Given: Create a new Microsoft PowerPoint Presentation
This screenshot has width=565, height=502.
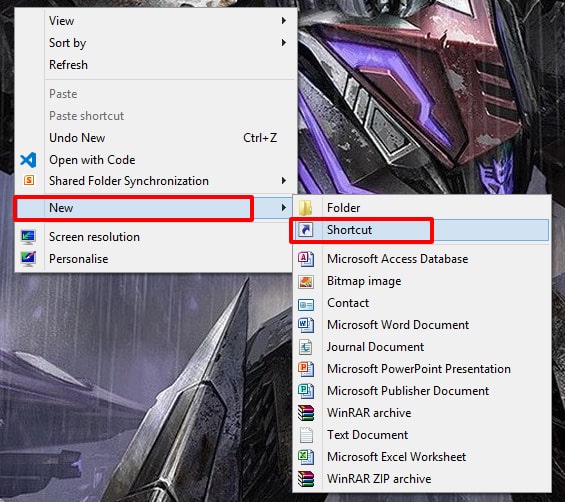Looking at the screenshot, I should tap(422, 369).
